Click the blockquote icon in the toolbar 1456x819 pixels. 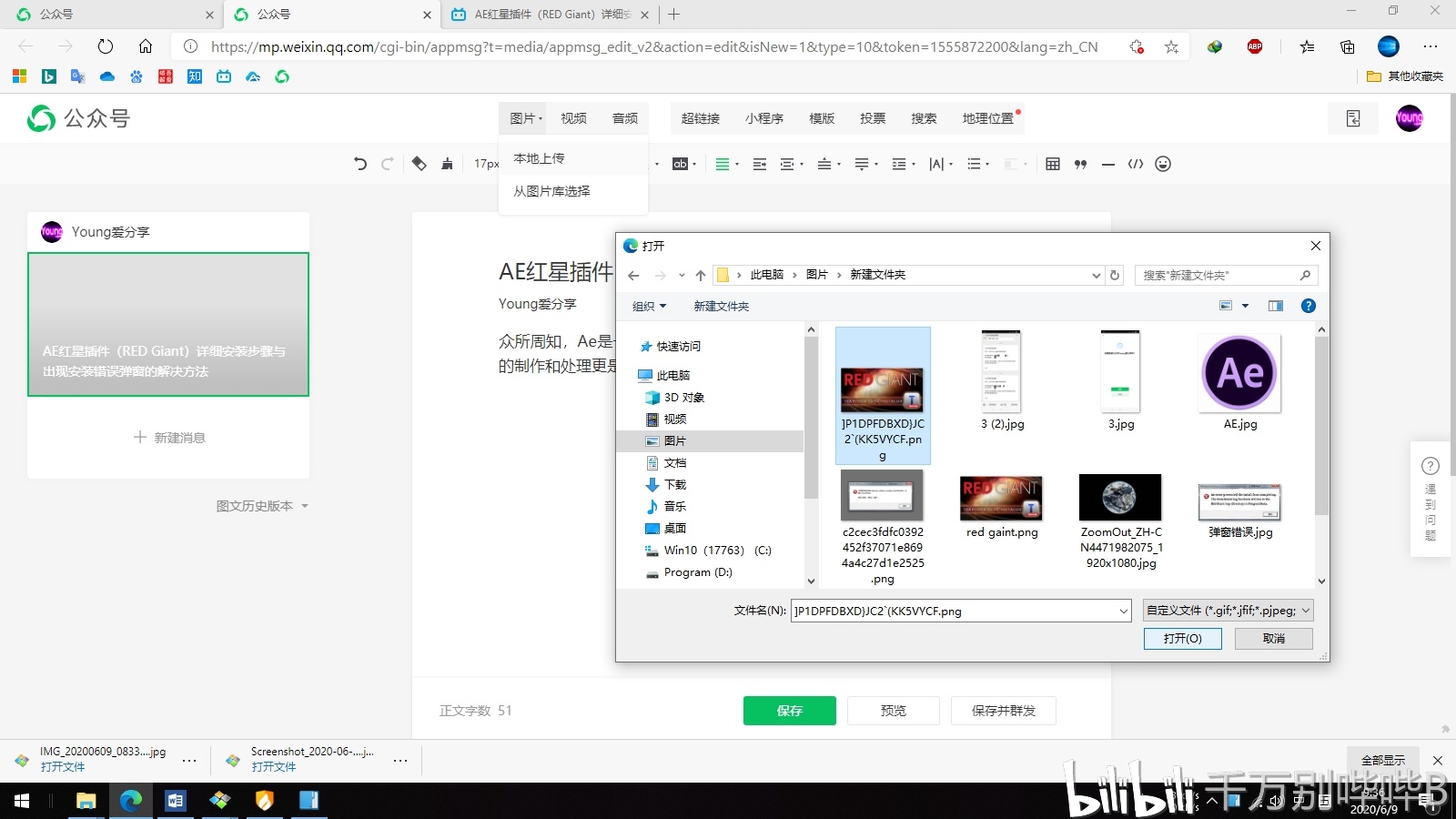coord(1080,164)
